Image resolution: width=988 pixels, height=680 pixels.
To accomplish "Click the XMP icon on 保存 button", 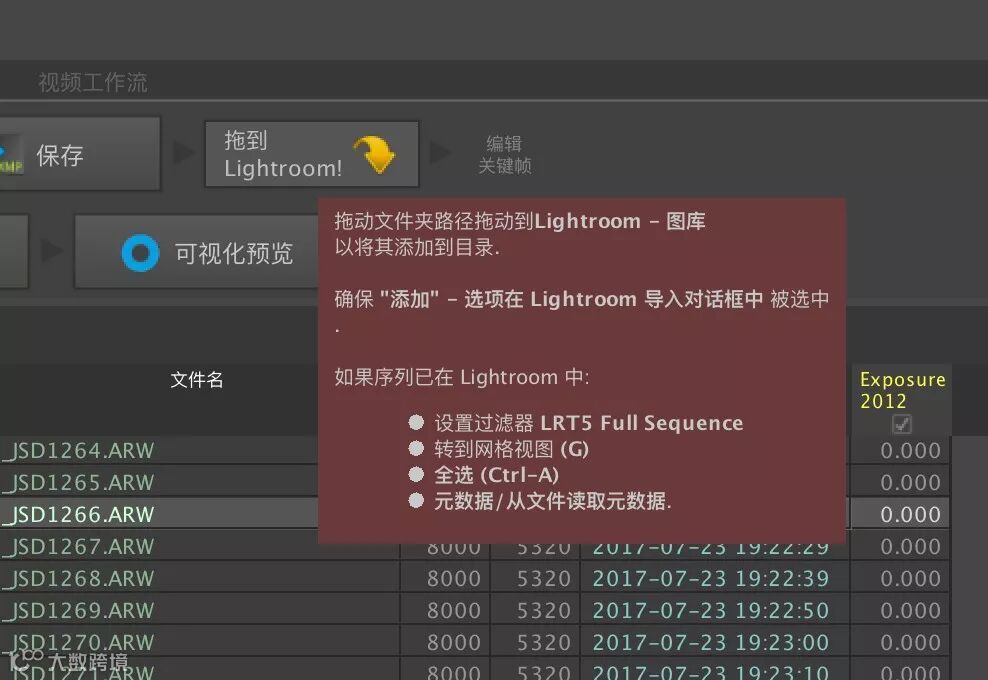I will click(x=11, y=156).
